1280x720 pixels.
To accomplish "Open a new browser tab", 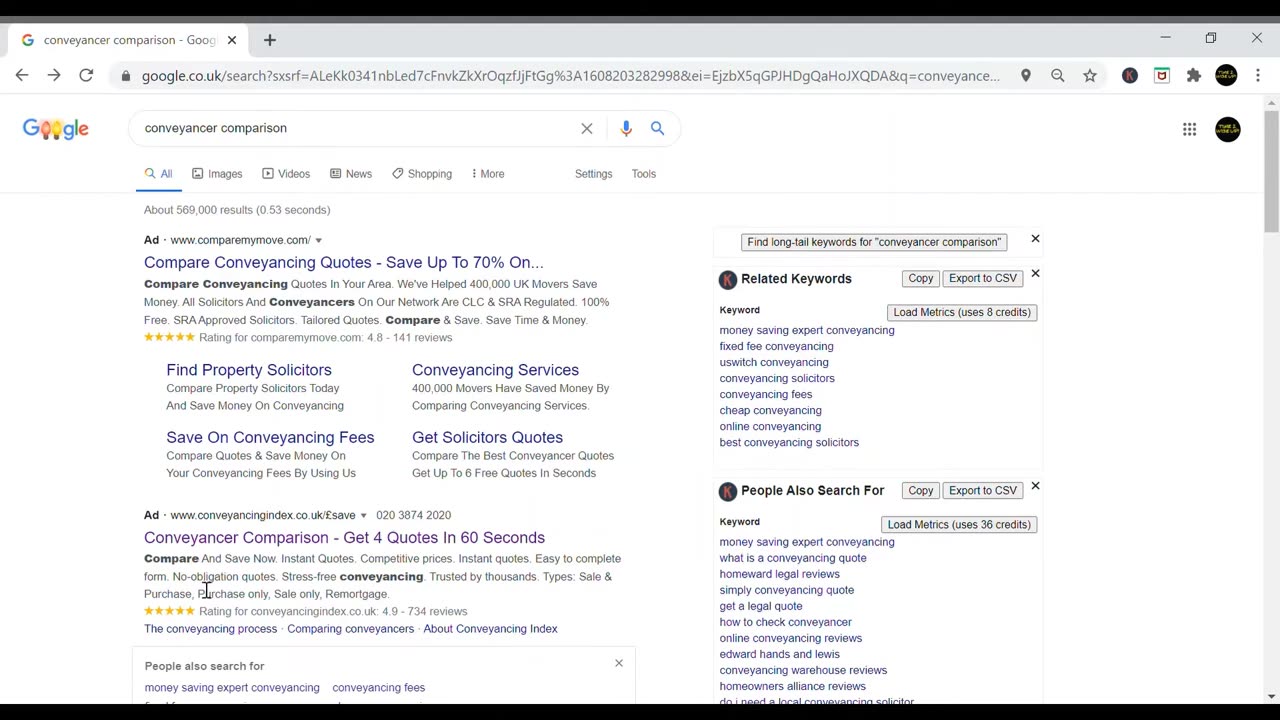I will pos(269,40).
